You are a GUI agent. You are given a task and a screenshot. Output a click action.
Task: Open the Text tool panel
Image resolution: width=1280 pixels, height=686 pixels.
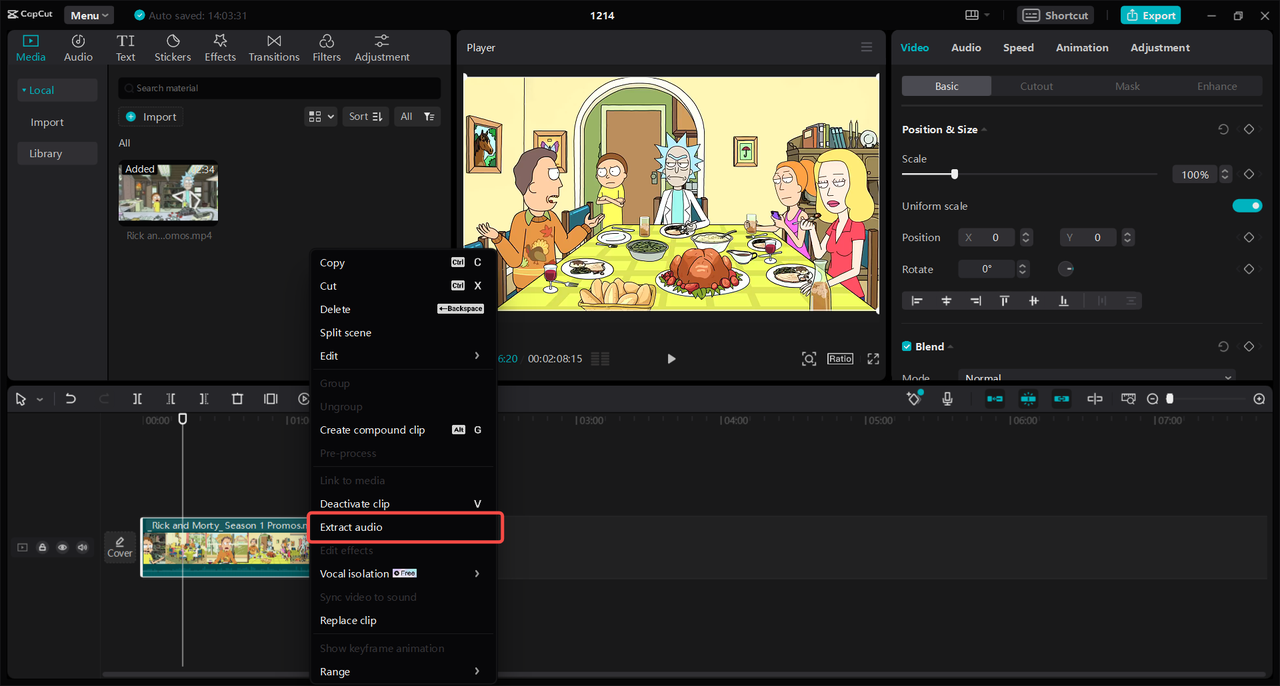coord(125,47)
